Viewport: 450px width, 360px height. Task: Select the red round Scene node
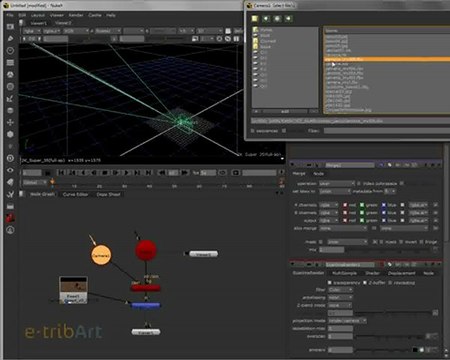[146, 250]
